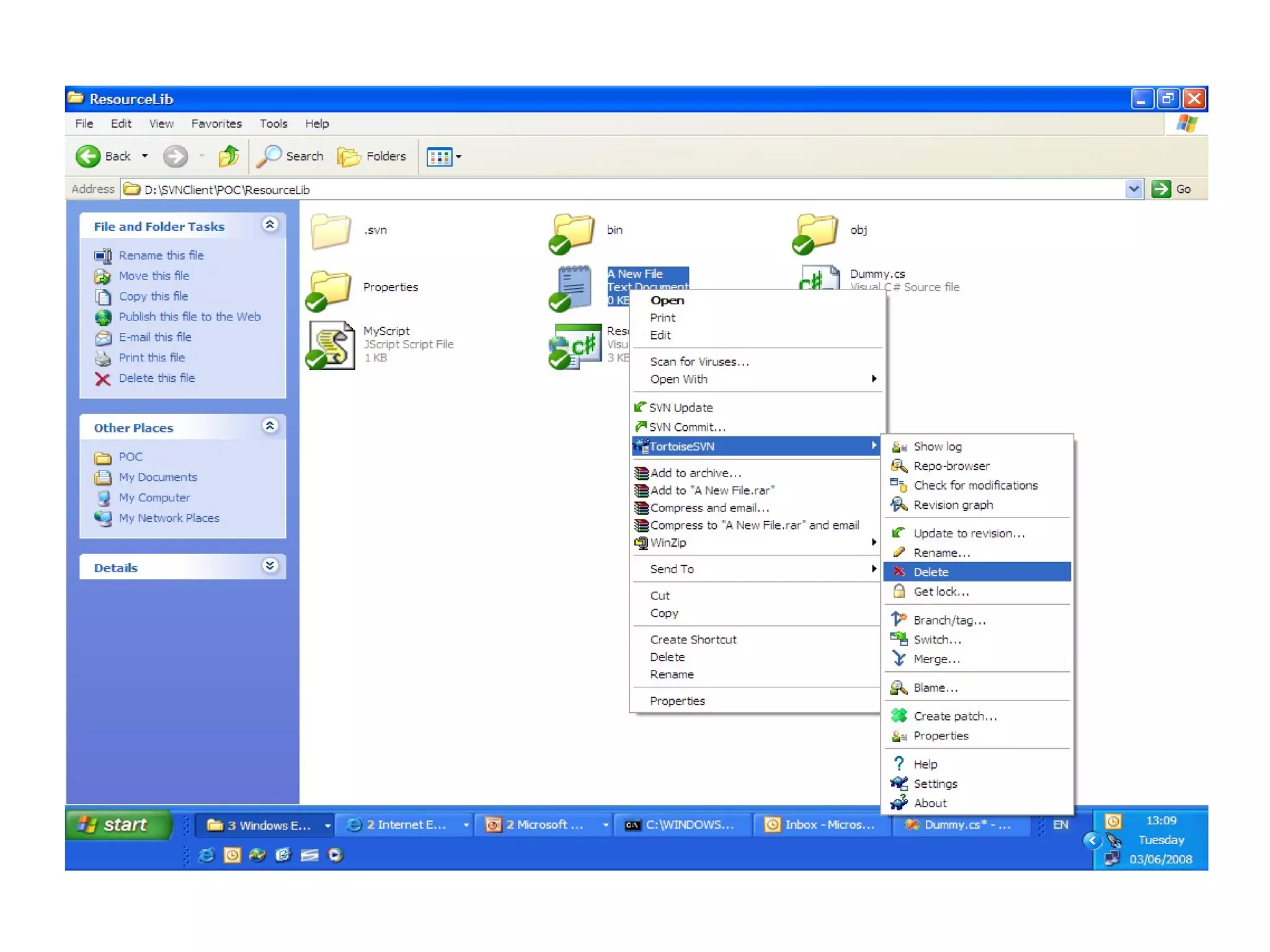Screen dimensions: 1270x952
Task: Select Delete in TortoiseSVN submenu
Action: [x=930, y=572]
